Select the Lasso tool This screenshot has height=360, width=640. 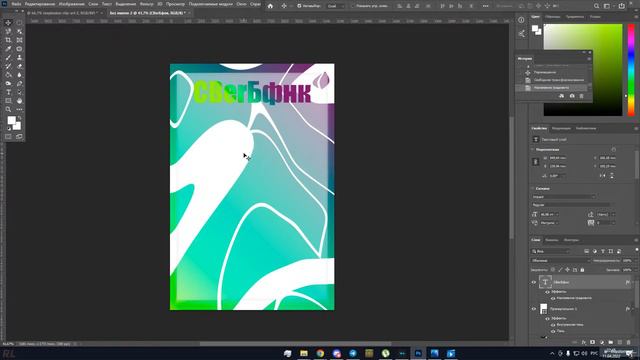tap(8, 31)
